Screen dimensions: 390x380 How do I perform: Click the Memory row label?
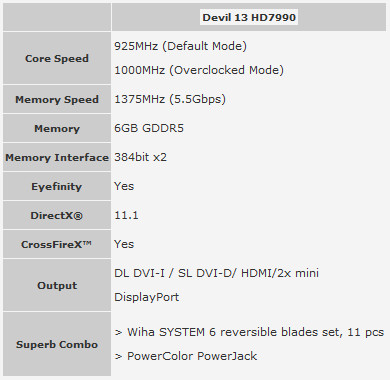[57, 128]
